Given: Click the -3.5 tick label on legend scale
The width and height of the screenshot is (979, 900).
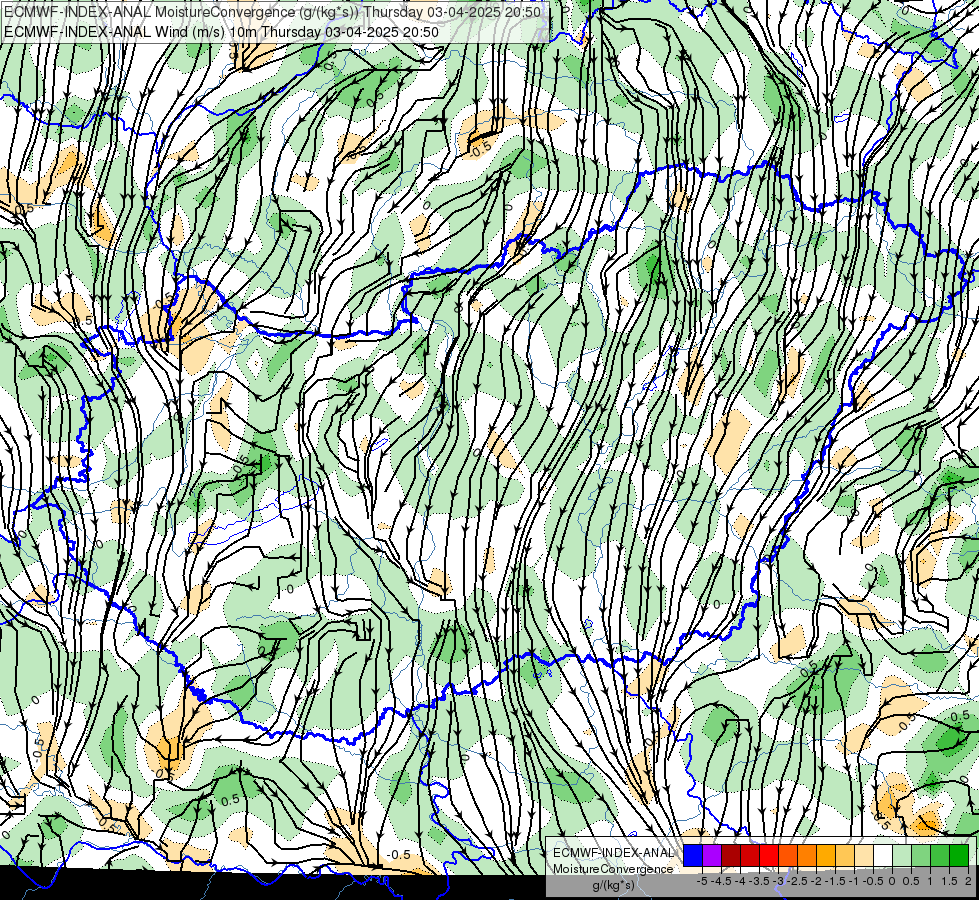Looking at the screenshot, I should click(759, 881).
